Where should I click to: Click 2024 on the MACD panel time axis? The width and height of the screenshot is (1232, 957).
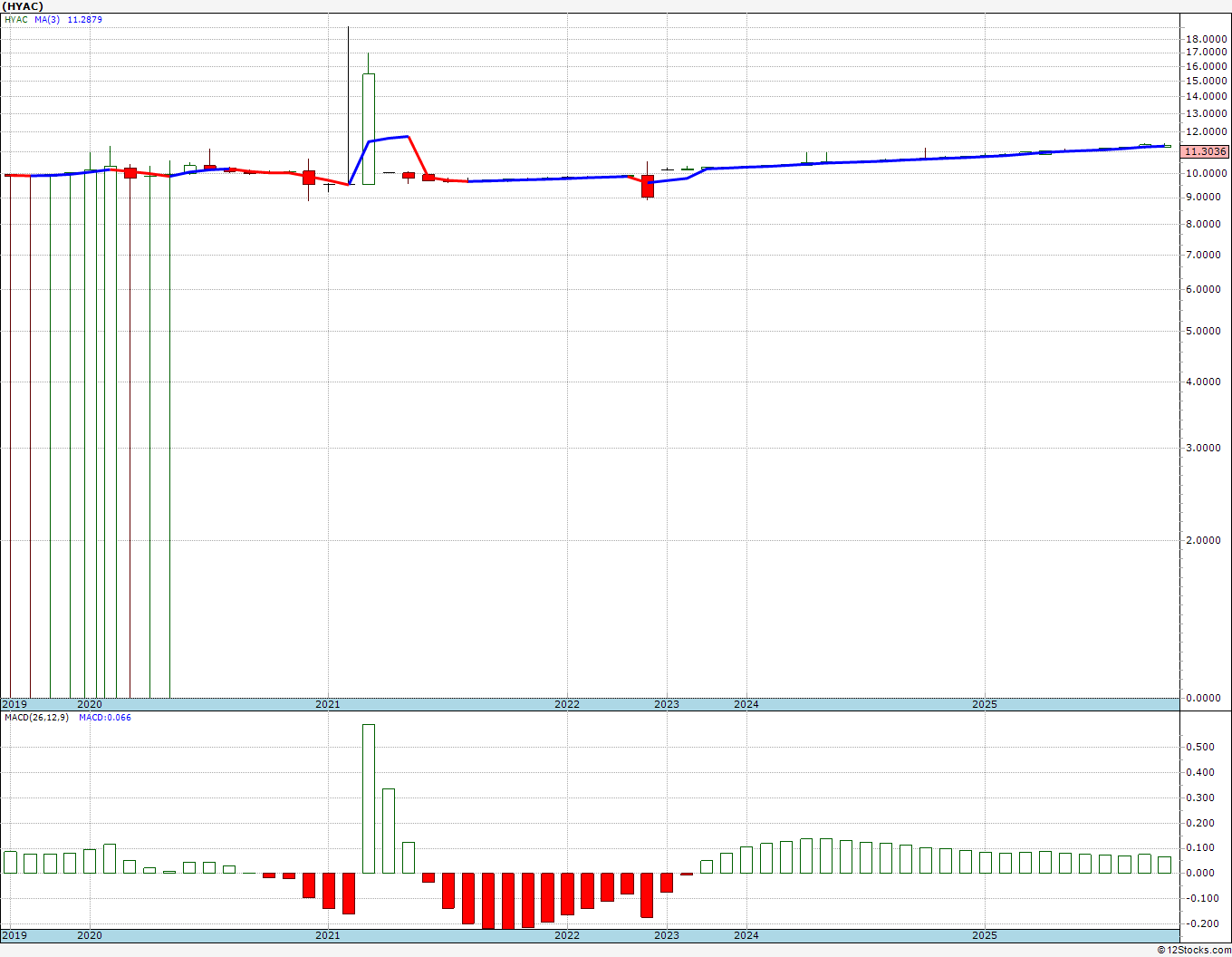click(x=746, y=935)
